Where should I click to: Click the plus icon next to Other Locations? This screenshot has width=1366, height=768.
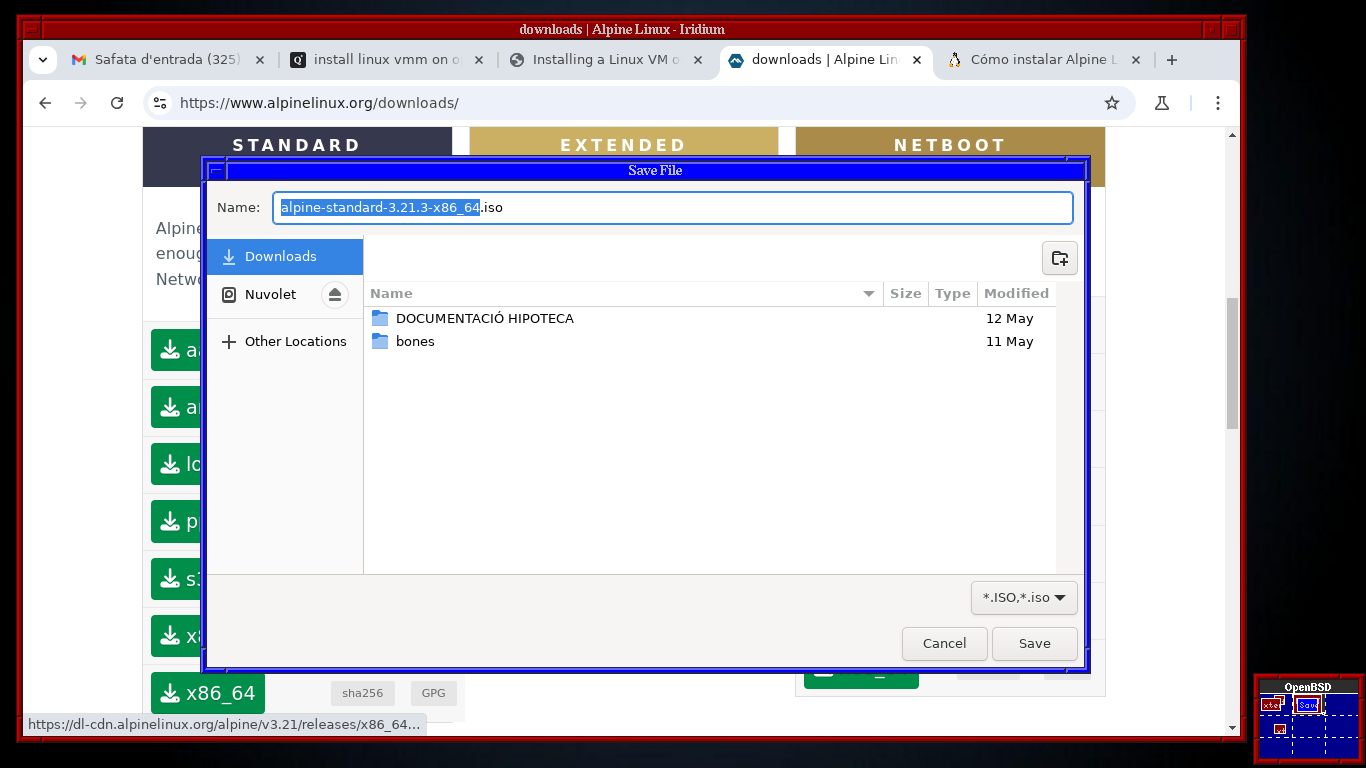[229, 341]
